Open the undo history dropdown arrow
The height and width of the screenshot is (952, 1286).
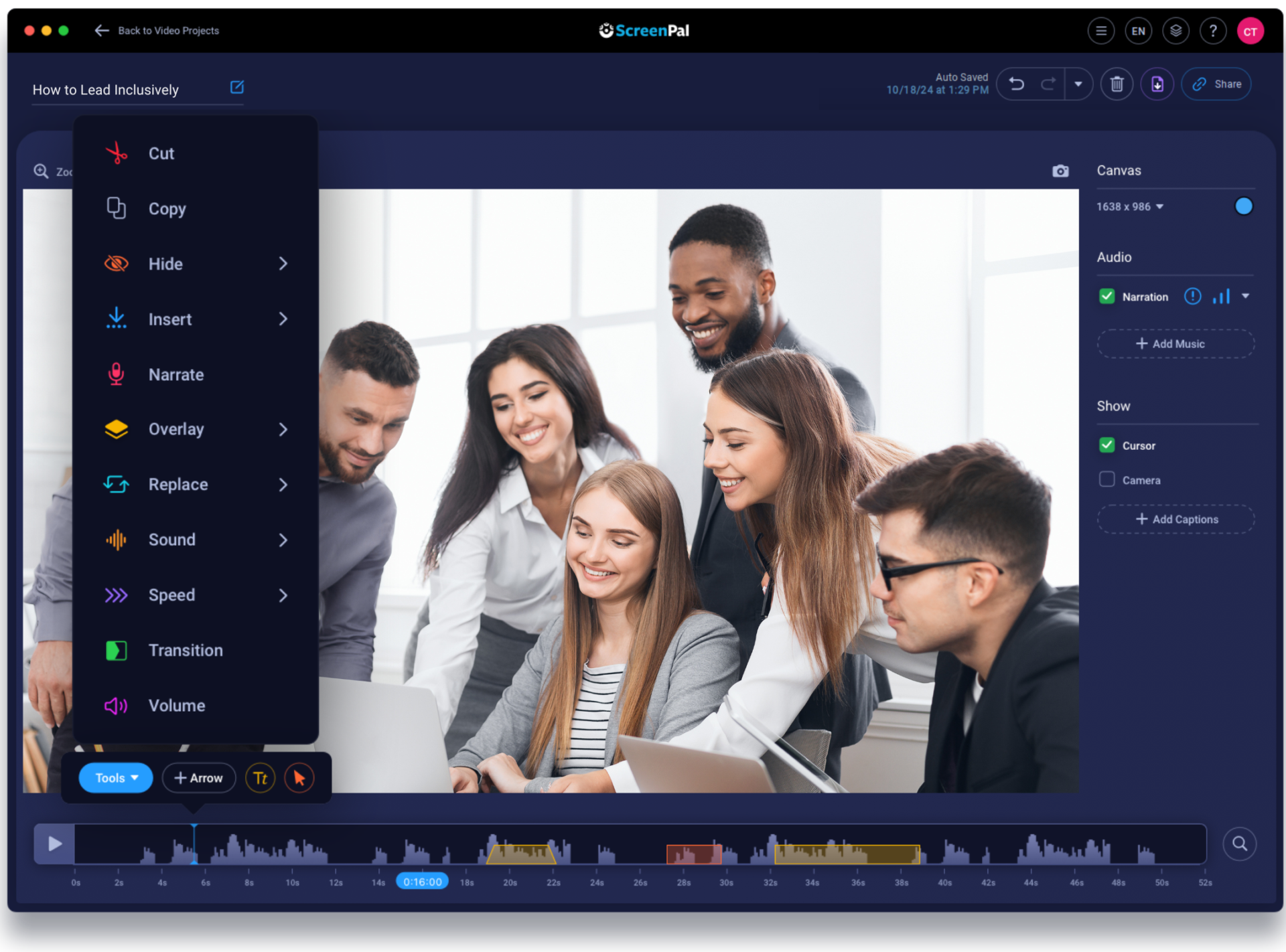coord(1078,84)
